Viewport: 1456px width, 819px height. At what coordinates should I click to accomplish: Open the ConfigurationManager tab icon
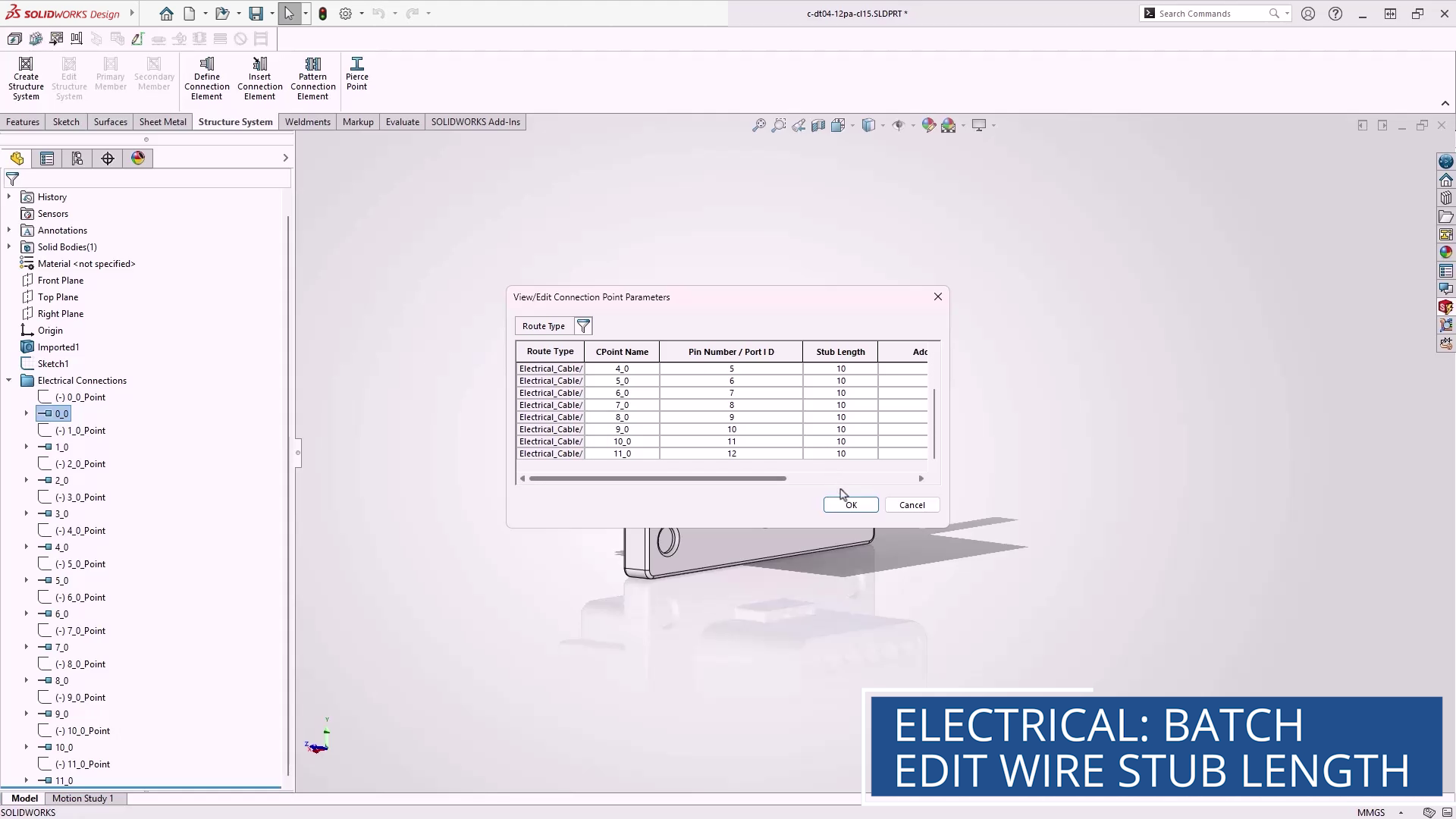point(77,158)
